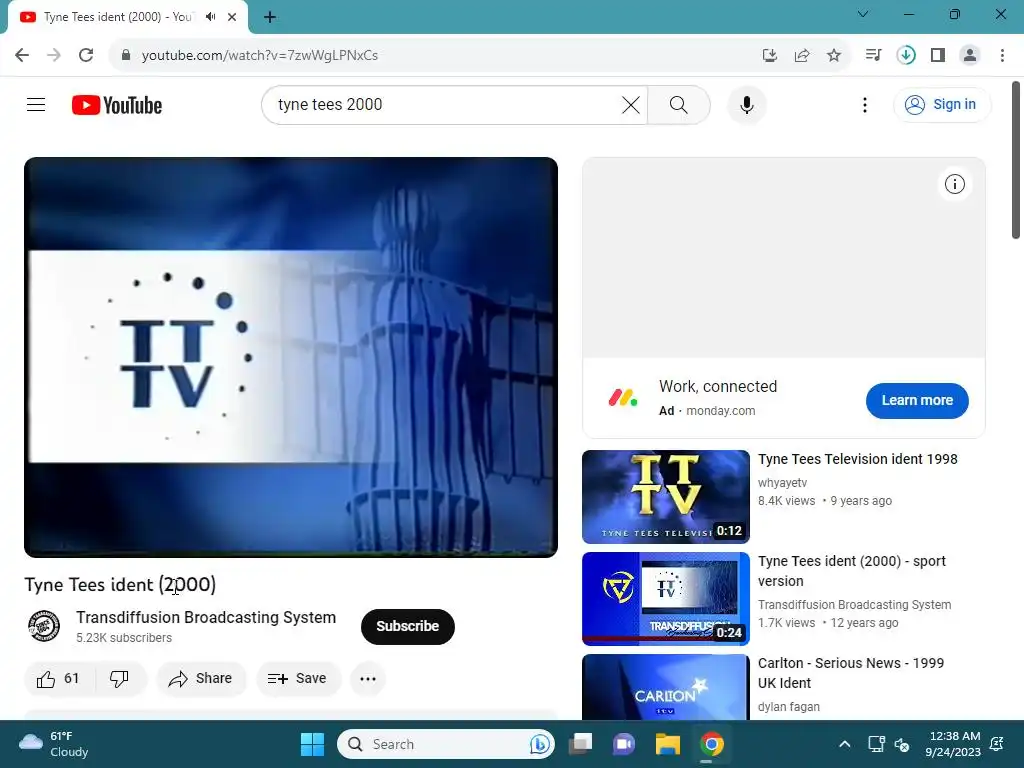Click the Sign in button

click(x=942, y=104)
